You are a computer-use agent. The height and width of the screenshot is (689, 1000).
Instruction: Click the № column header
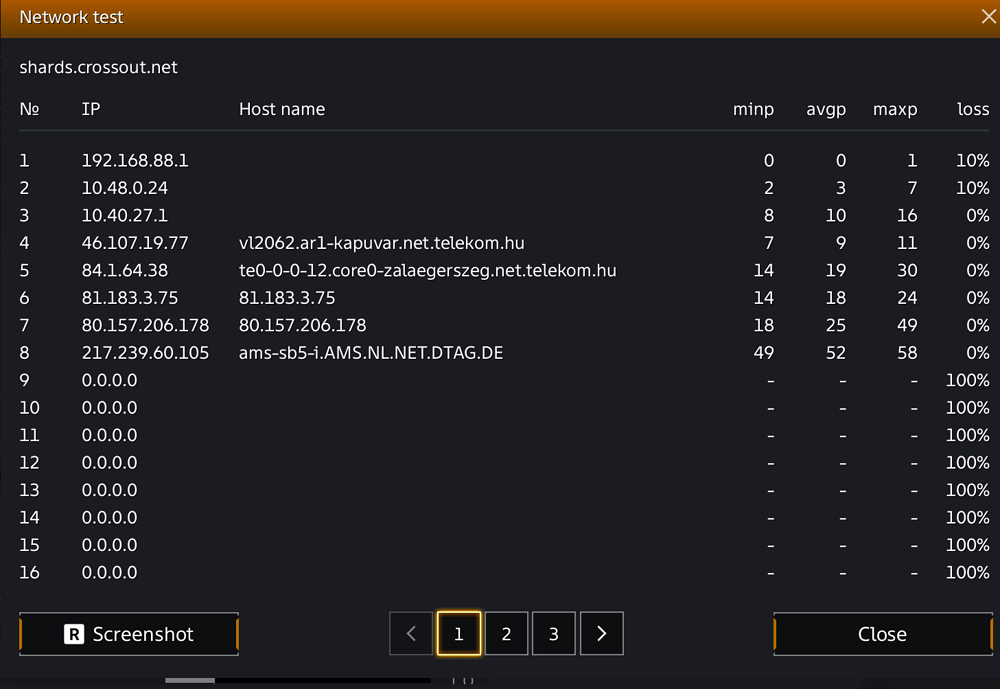click(x=29, y=109)
